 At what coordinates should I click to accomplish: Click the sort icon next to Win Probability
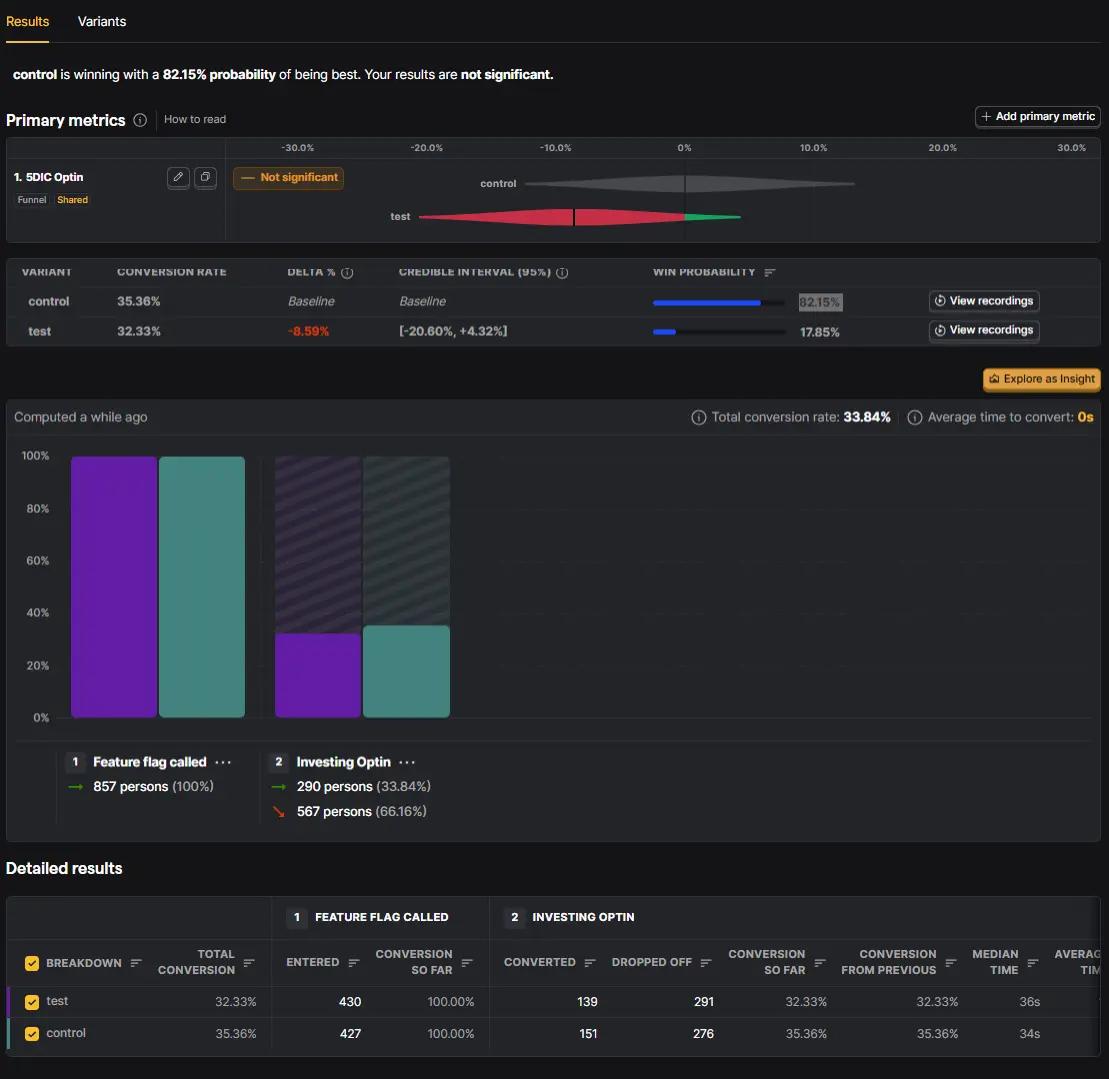coord(770,272)
